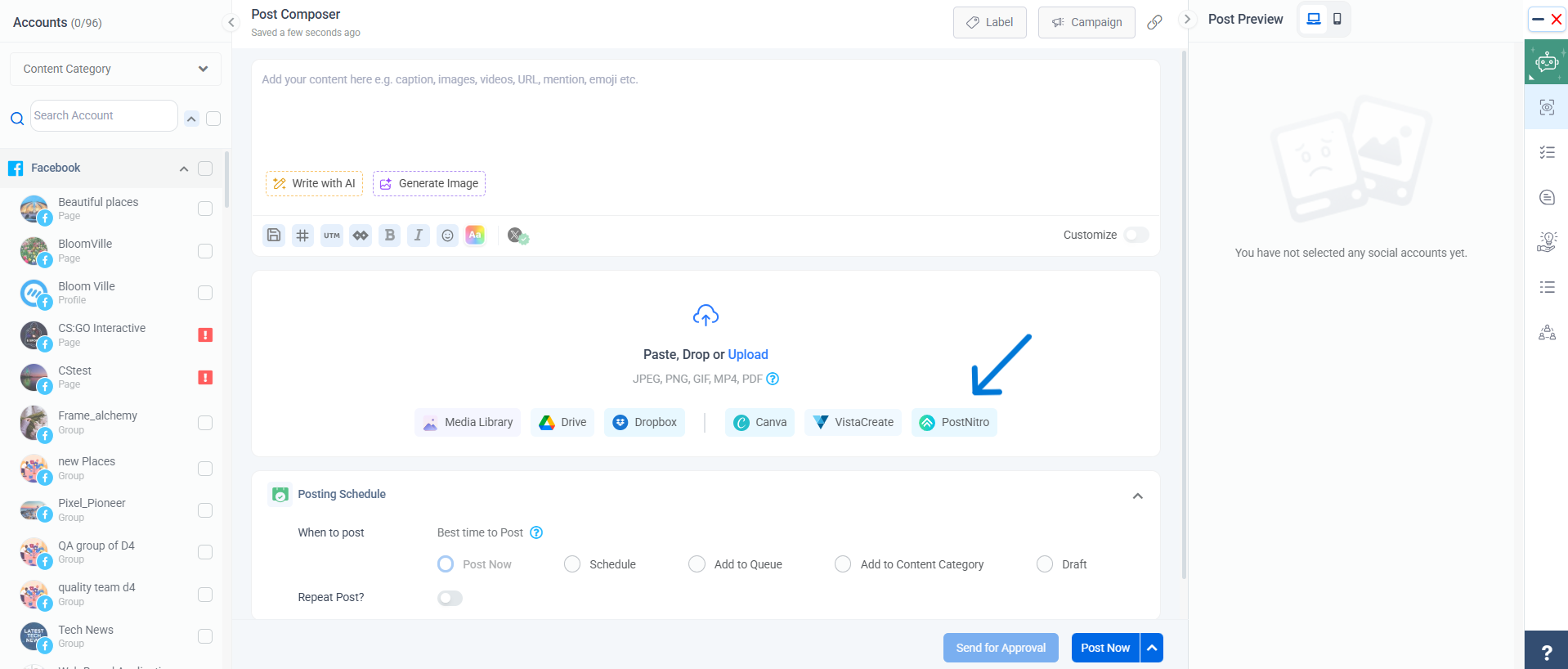Open the lightbulb ideas icon in right sidebar

[1547, 241]
